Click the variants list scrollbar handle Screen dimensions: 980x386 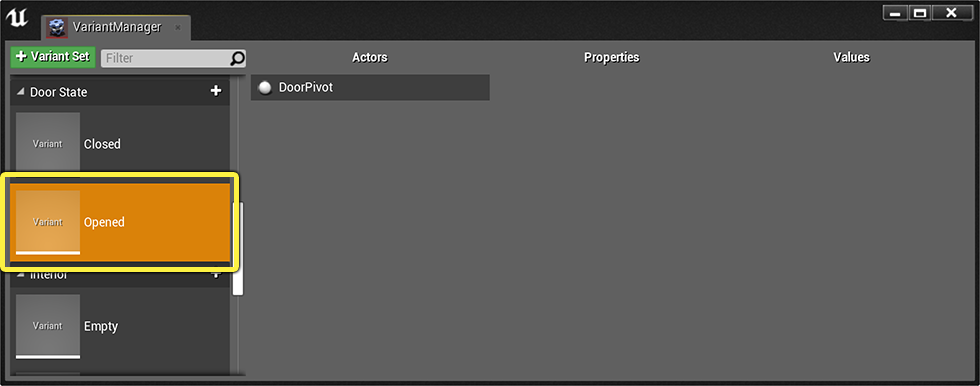pyautogui.click(x=238, y=249)
